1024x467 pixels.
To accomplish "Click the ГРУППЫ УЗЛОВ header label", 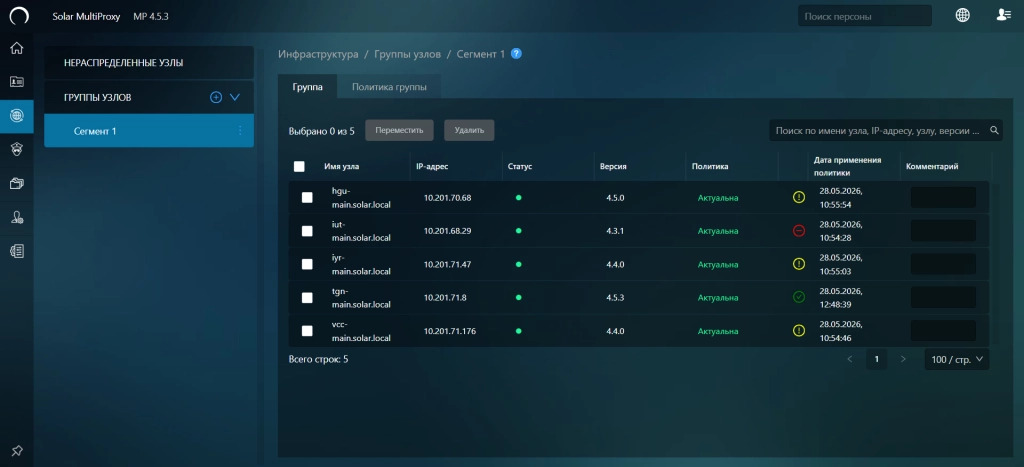I will 97,97.
